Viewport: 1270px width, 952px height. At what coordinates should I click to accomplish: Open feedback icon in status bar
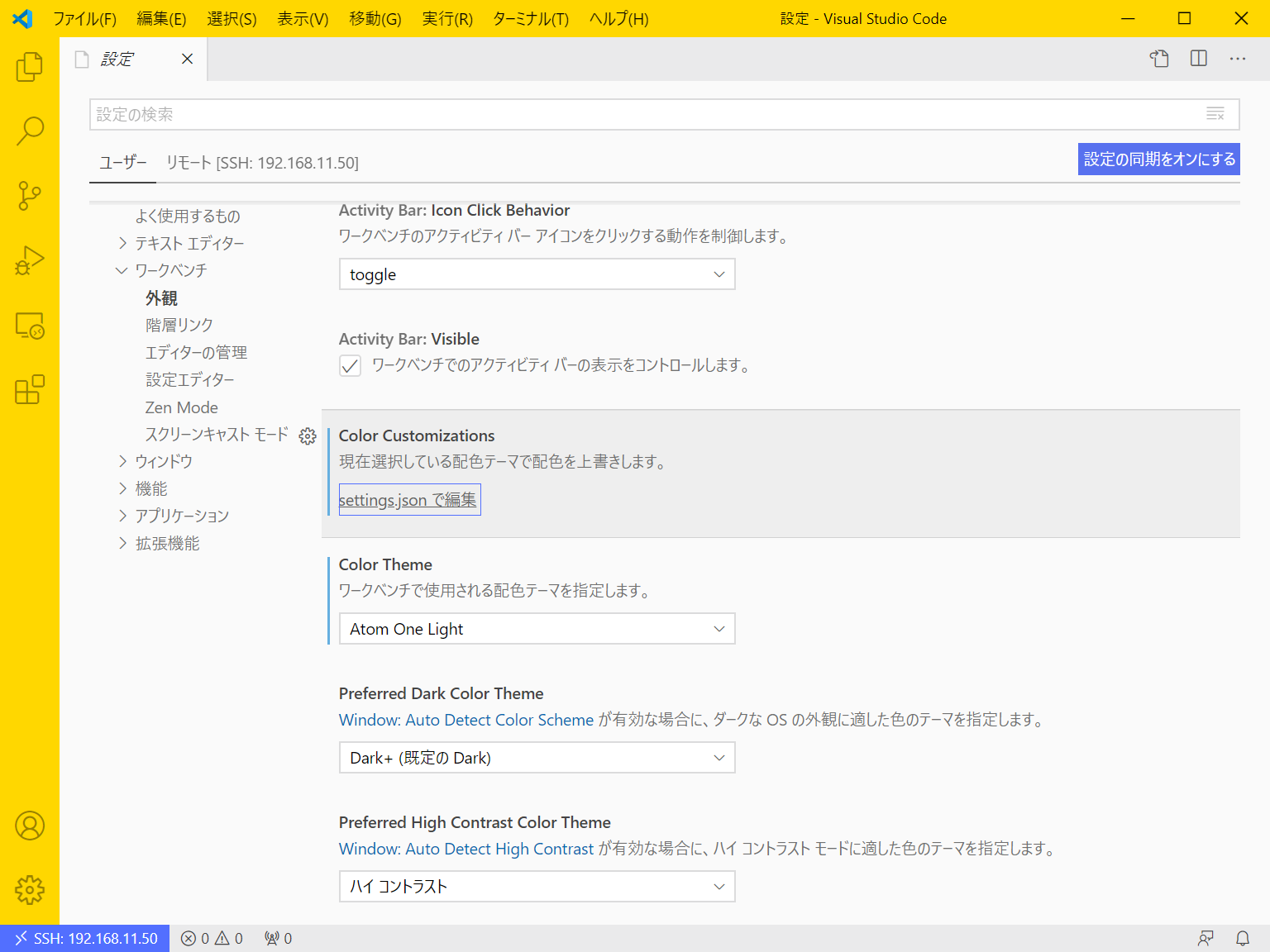pos(1206,938)
